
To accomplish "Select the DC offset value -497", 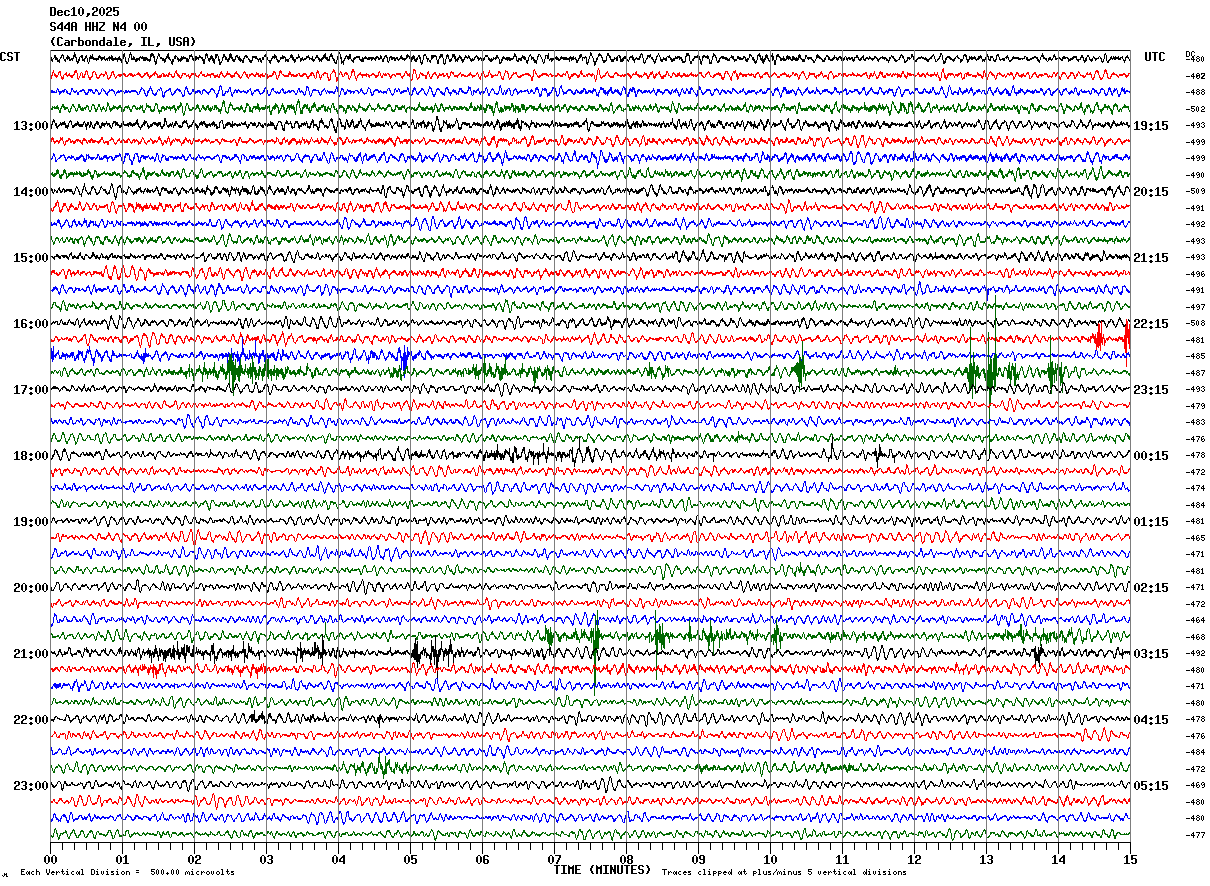I will click(1195, 307).
